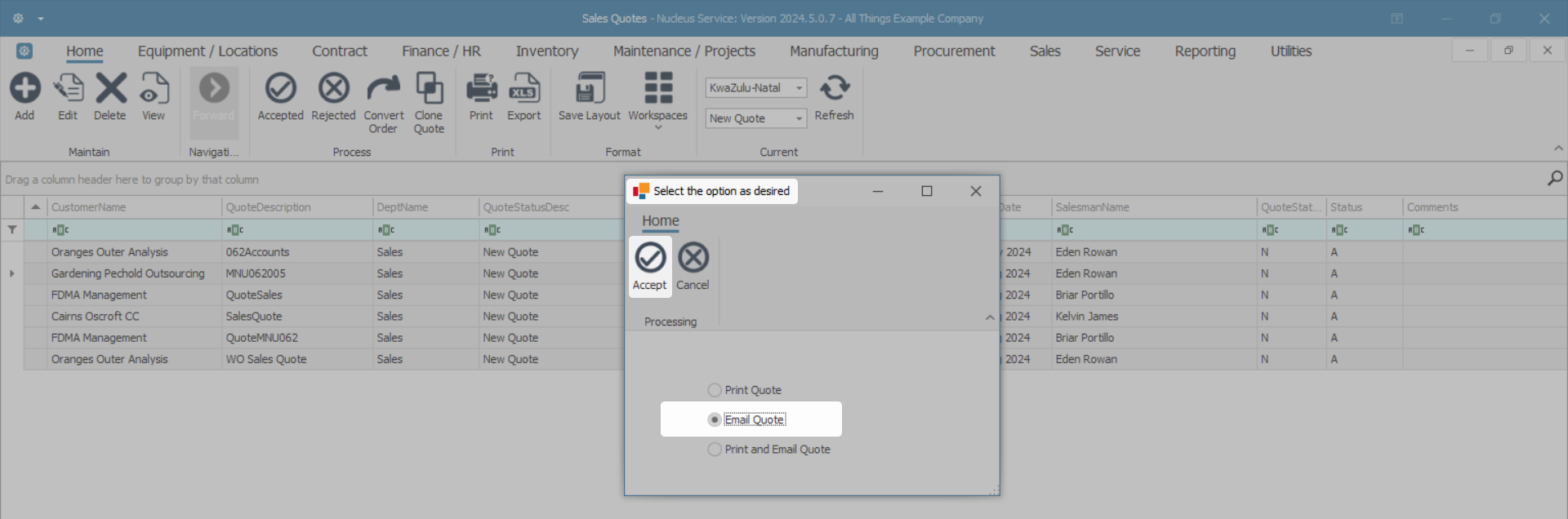Open the Procurement tab
1568x519 pixels.
(954, 51)
